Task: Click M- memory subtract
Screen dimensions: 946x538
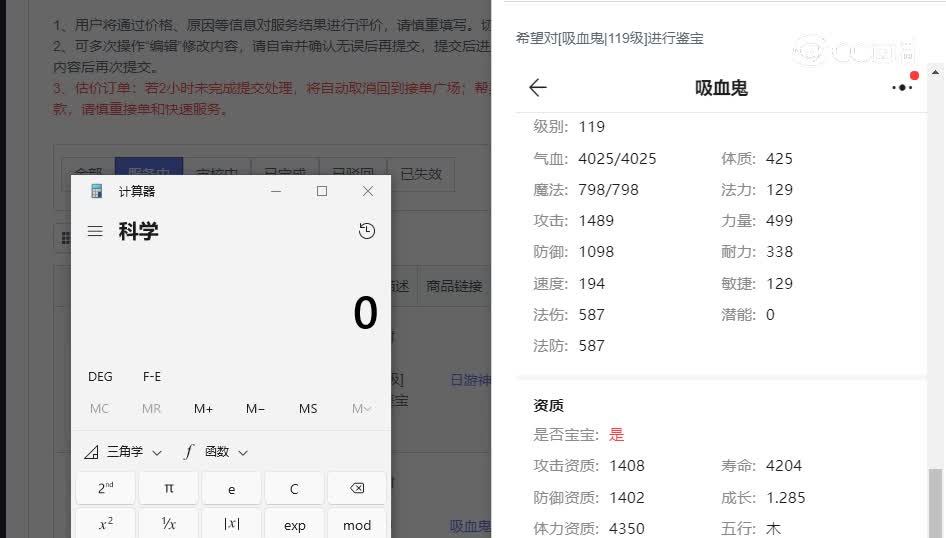Action: click(255, 409)
